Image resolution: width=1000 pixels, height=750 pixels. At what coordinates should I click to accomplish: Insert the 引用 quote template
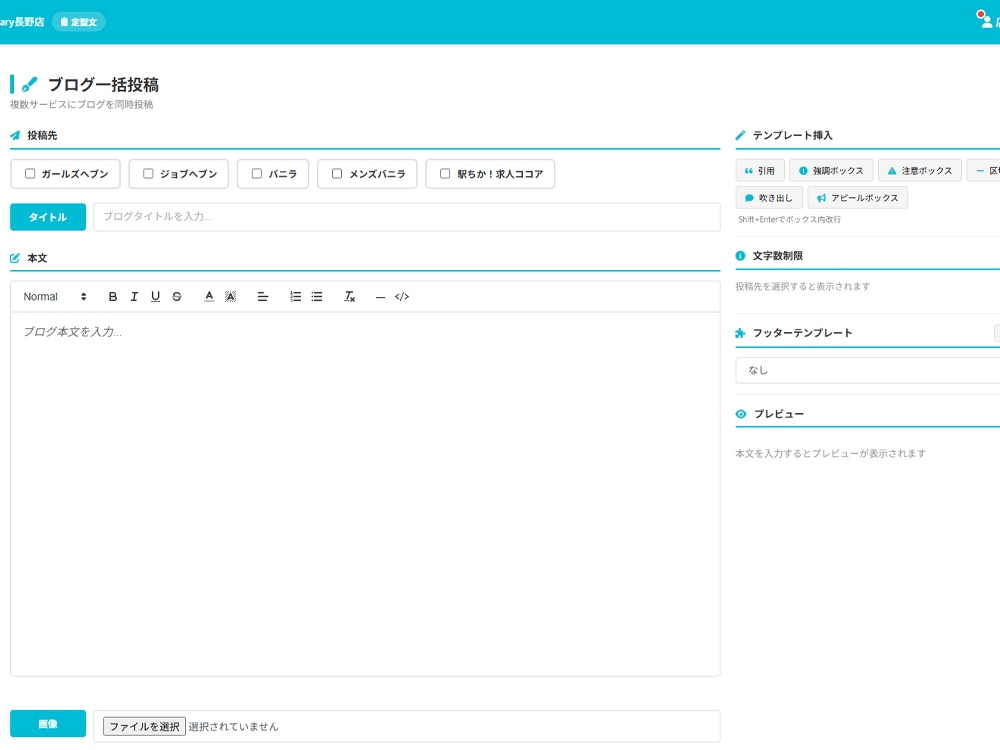pos(760,171)
